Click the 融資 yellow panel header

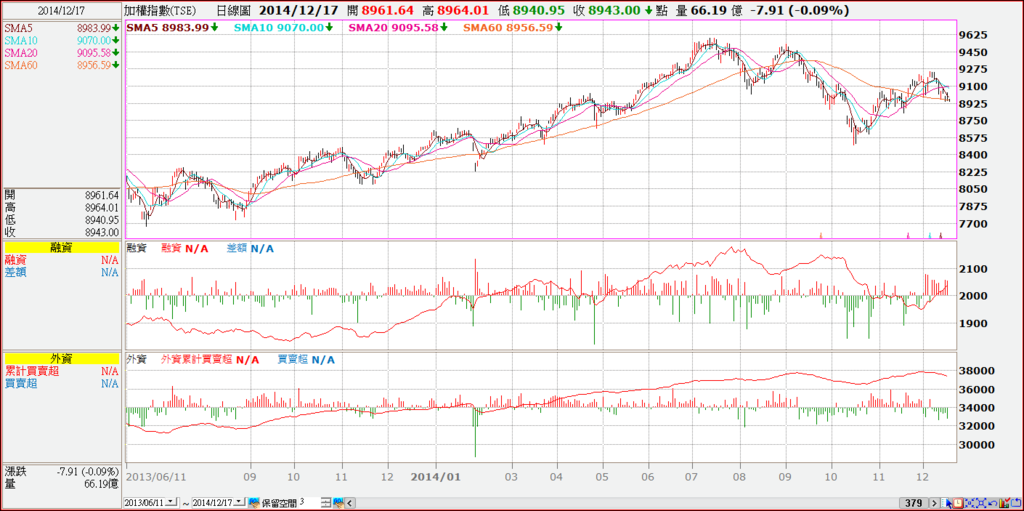(61, 248)
